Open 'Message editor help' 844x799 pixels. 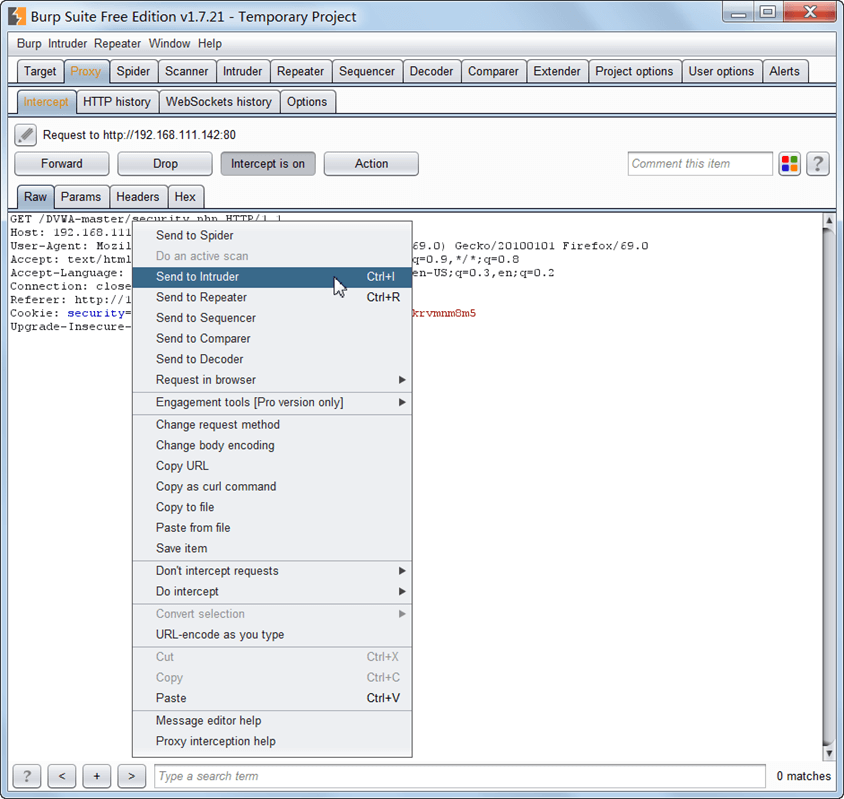(272, 720)
